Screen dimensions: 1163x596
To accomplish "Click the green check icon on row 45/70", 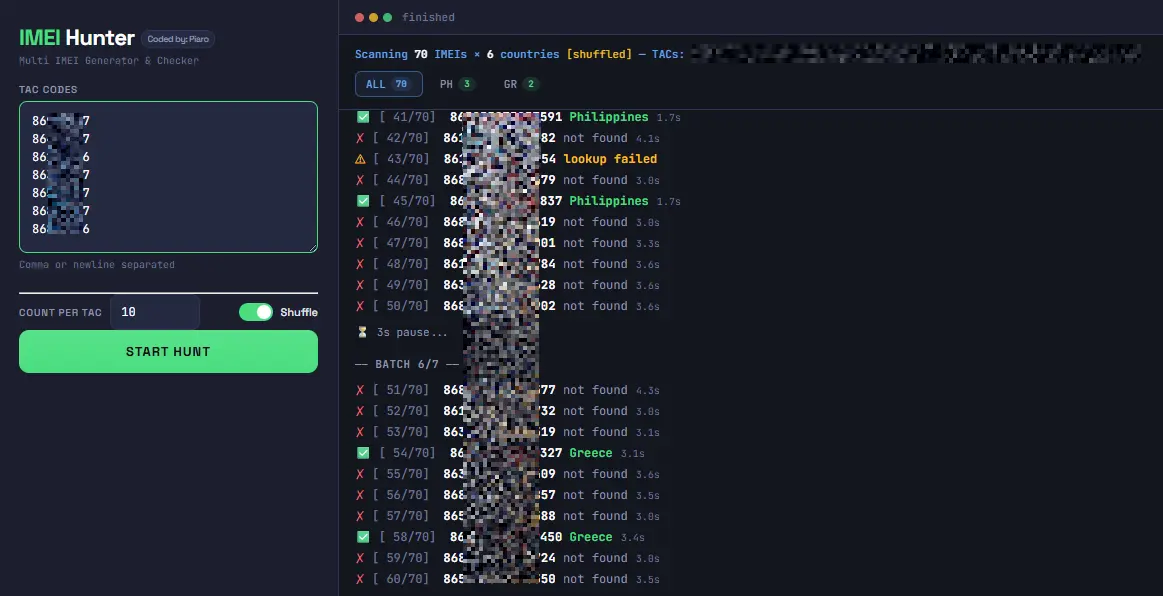I will 363,201.
